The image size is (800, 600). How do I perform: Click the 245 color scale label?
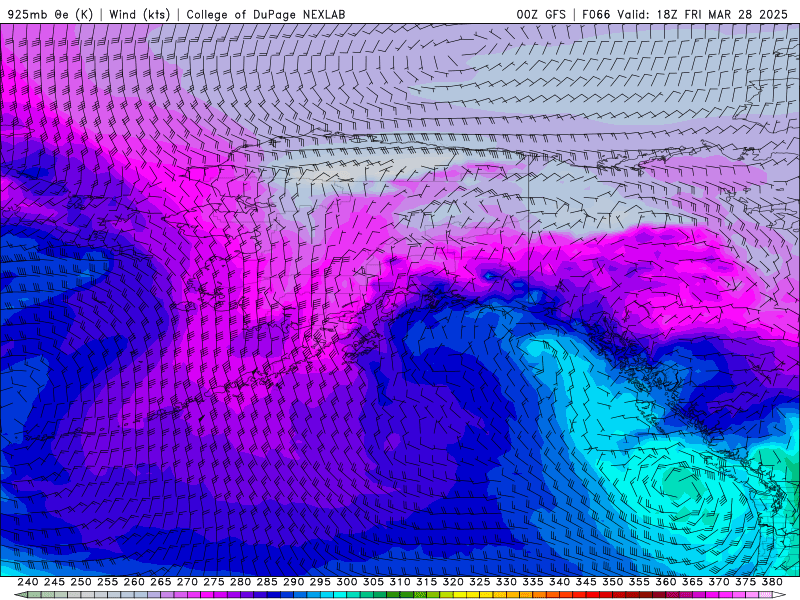54,582
